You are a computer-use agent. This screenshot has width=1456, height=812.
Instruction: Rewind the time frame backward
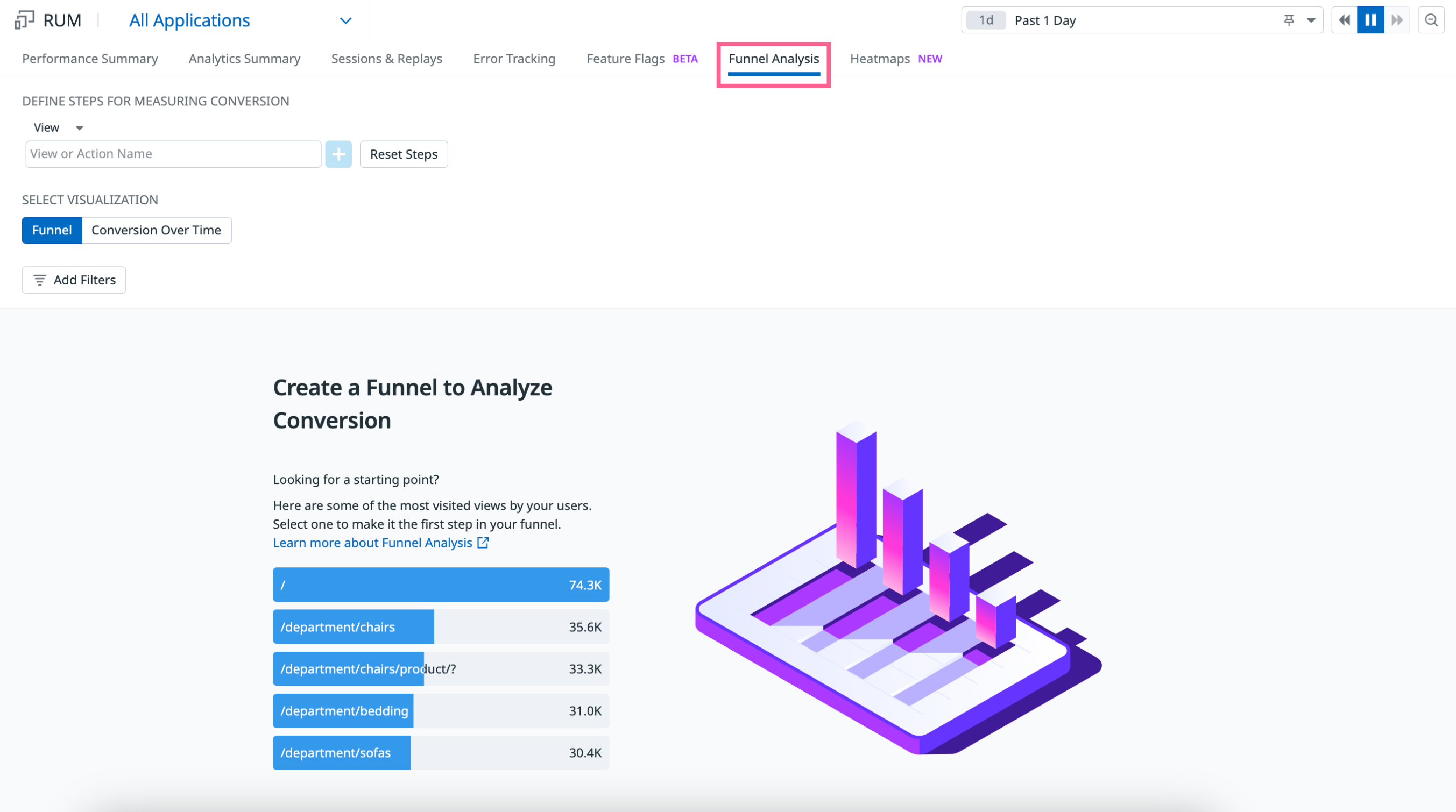(x=1345, y=20)
